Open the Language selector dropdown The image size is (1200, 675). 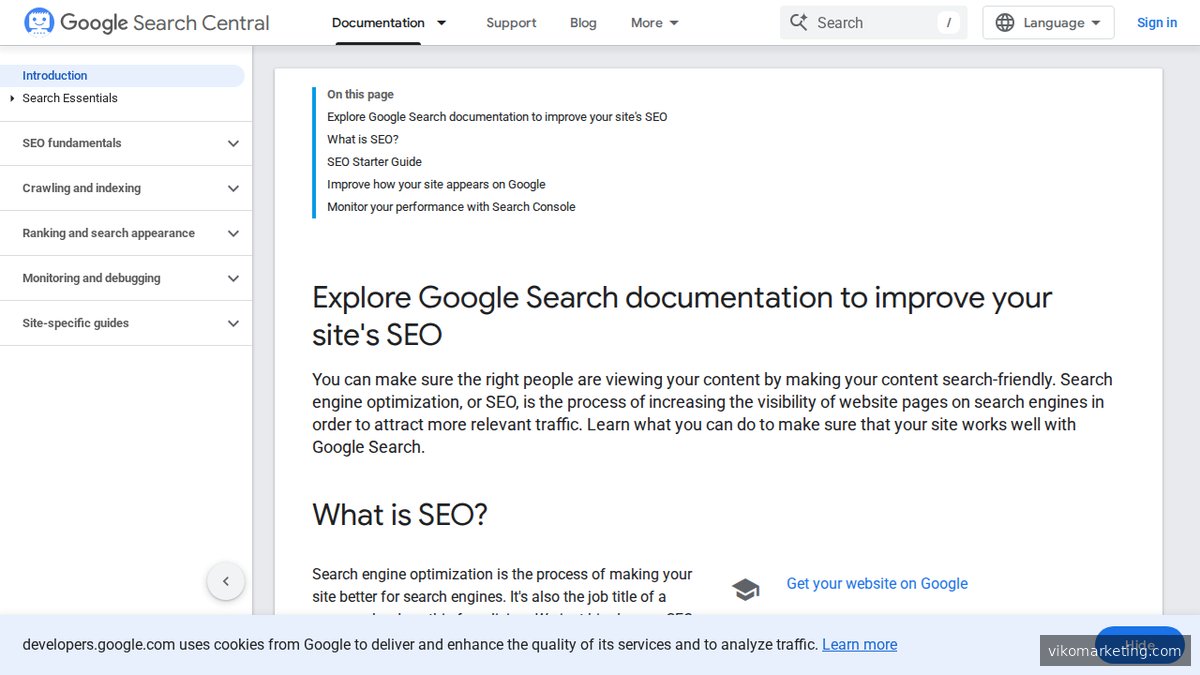point(1048,21)
